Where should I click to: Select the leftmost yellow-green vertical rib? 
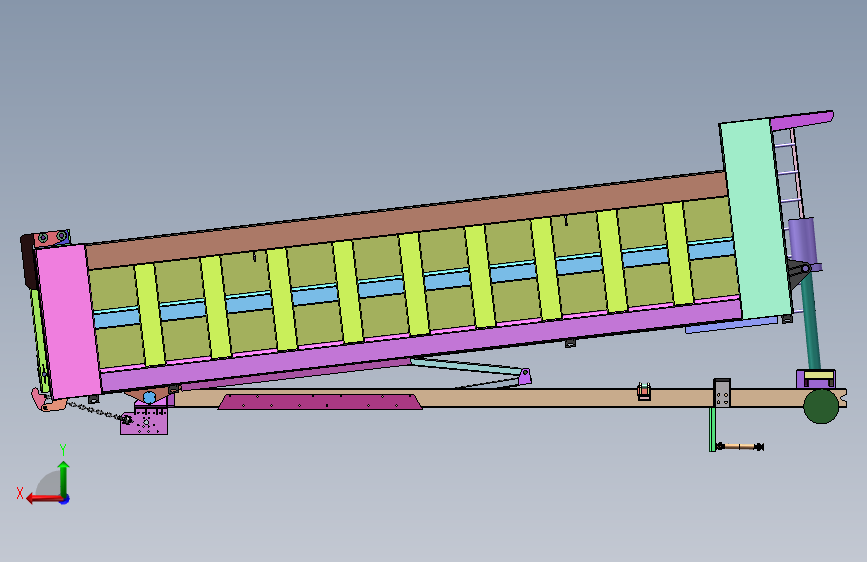150,315
